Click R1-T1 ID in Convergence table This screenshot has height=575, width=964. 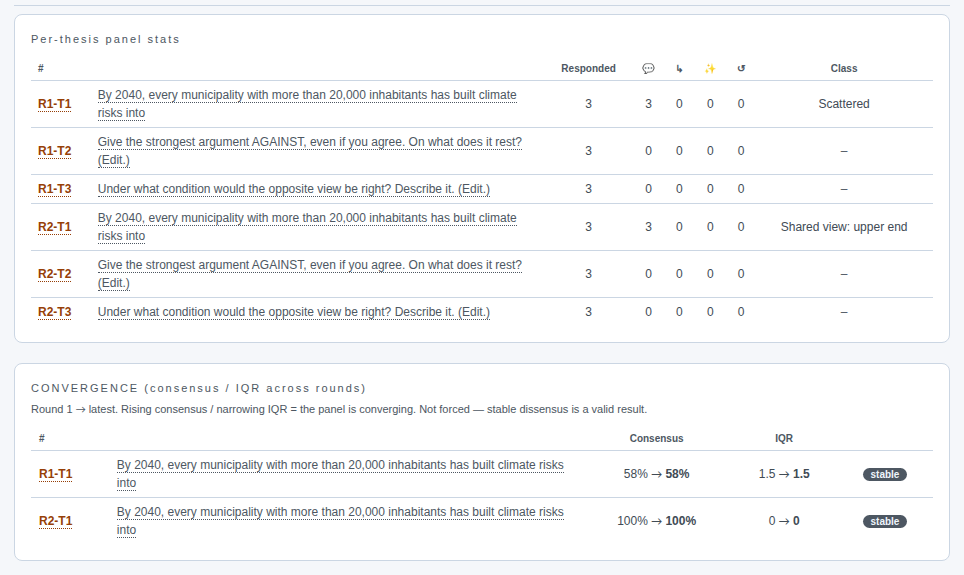(55, 474)
